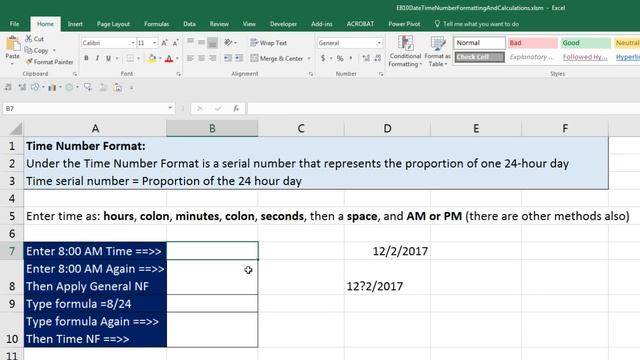This screenshot has height=360, width=640.
Task: Toggle Merge & Center
Action: click(x=277, y=58)
